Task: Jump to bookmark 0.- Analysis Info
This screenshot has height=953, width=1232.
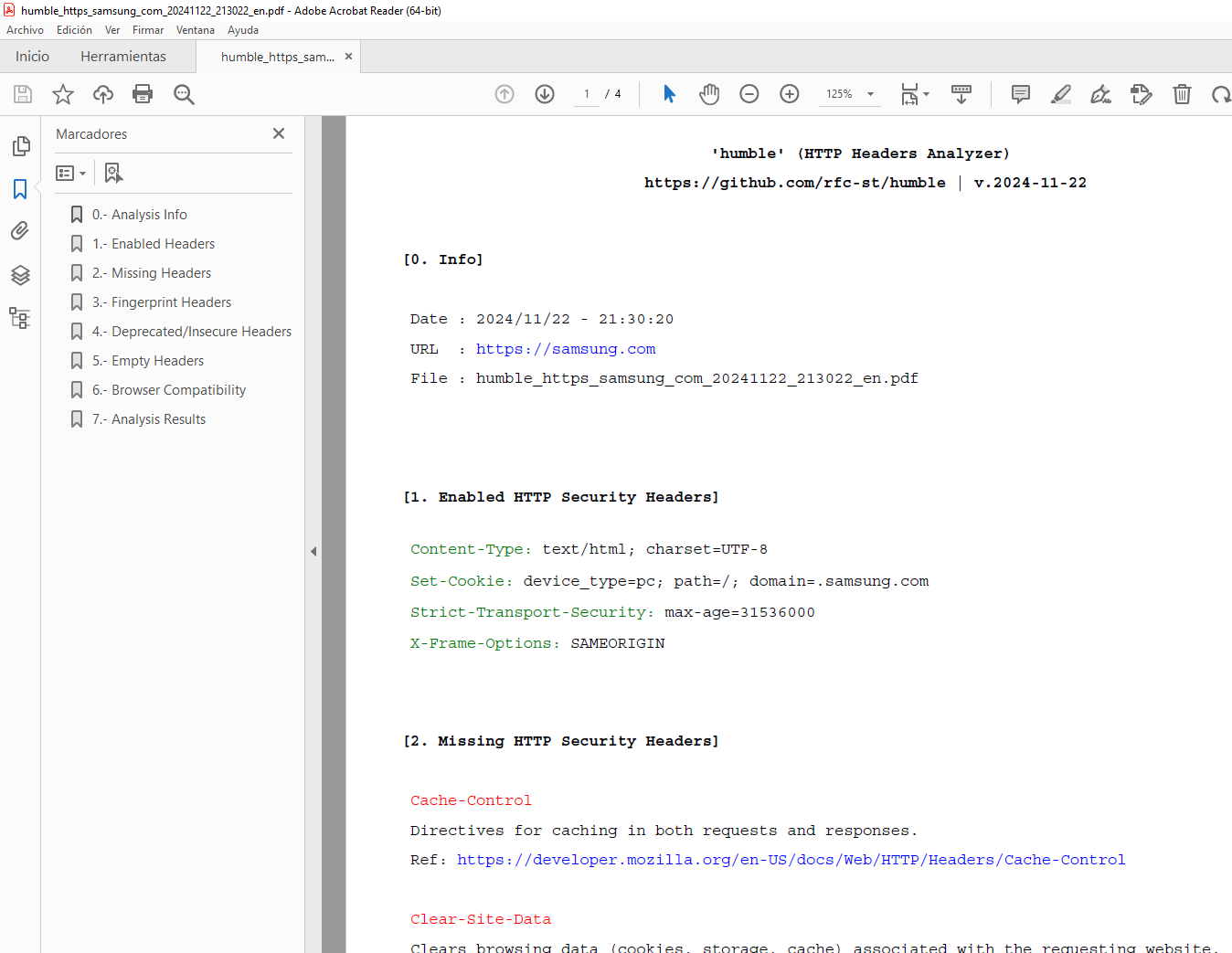Action: 139,215
